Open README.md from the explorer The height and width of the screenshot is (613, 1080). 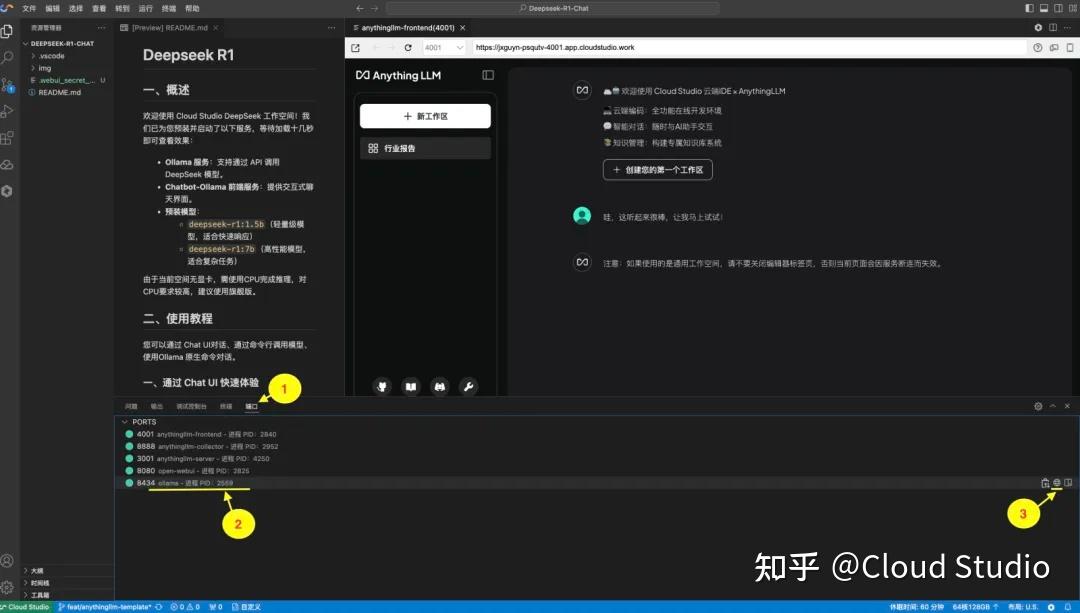[60, 91]
